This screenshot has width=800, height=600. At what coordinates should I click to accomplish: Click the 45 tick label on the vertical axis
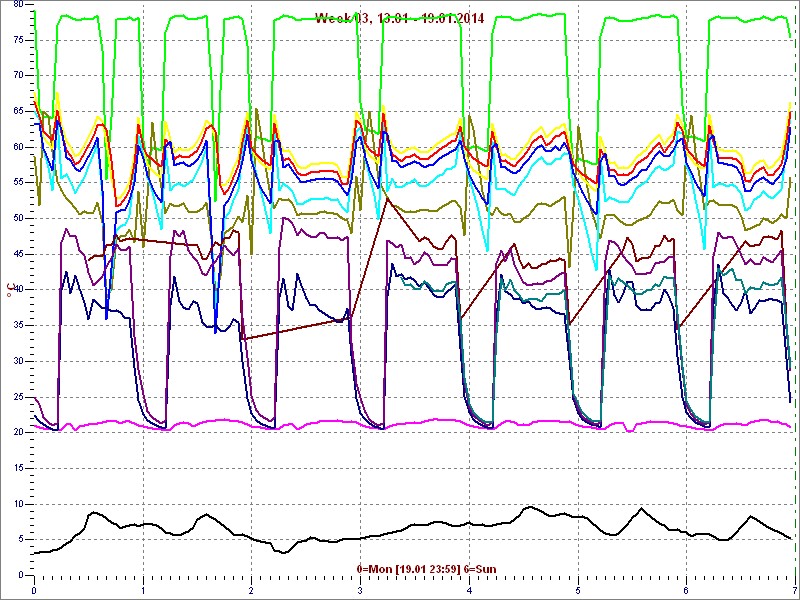(x=18, y=254)
